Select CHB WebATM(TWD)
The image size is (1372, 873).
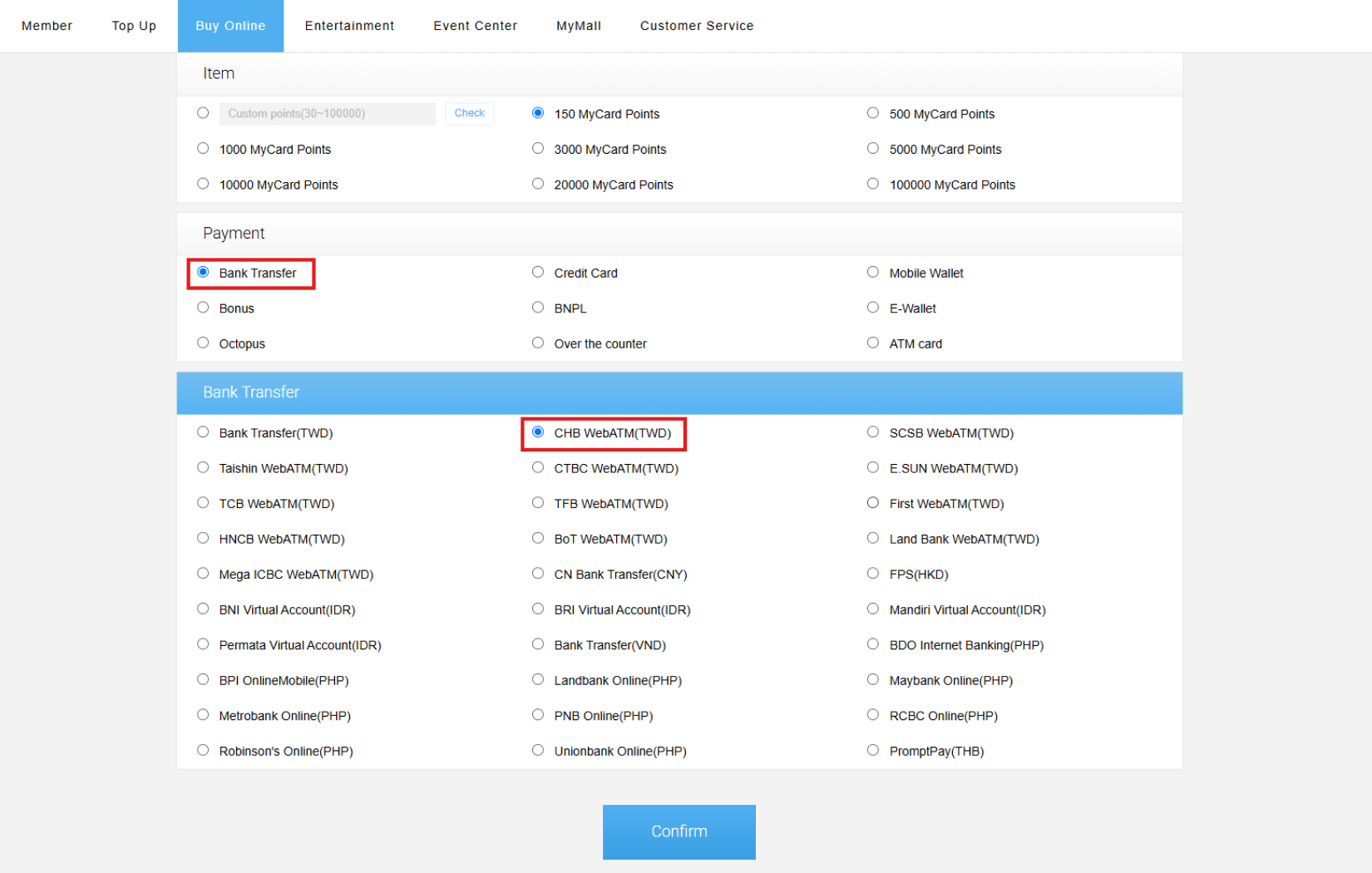click(538, 432)
